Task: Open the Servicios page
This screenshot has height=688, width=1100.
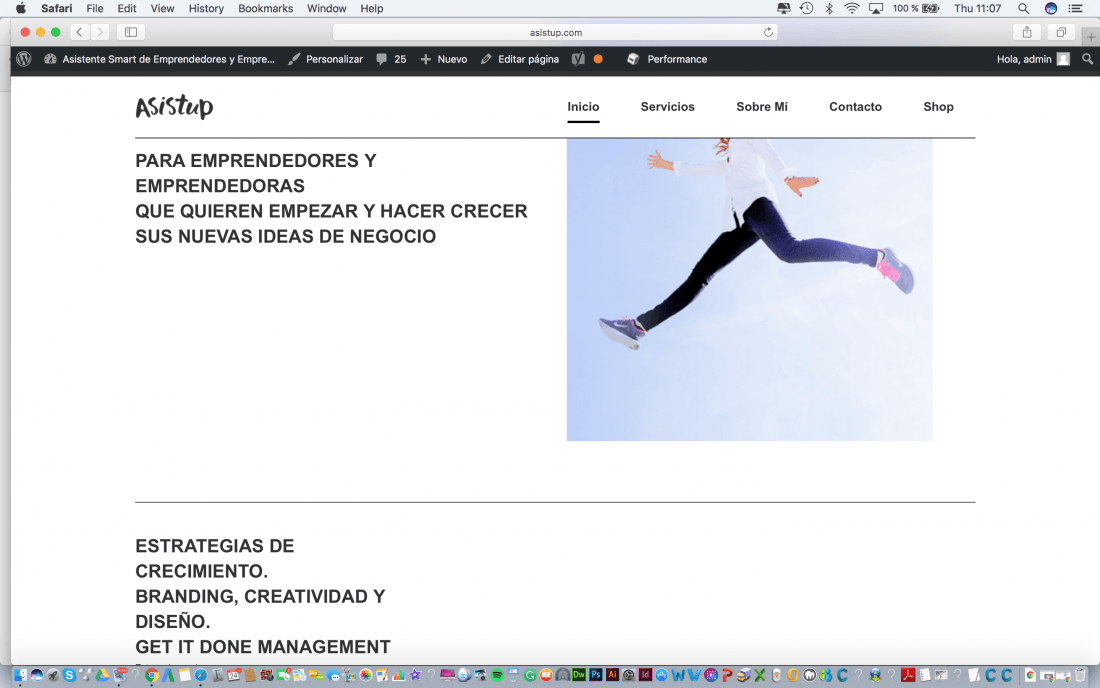Action: [667, 107]
